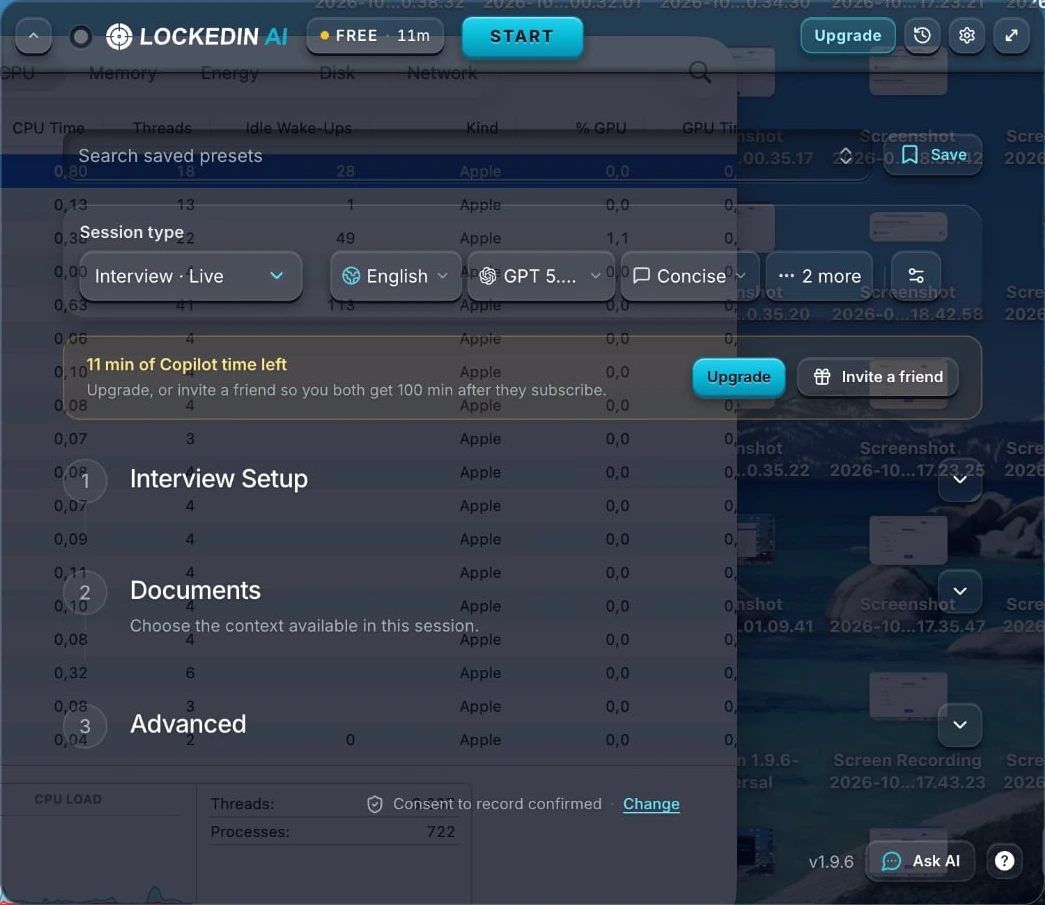1045x905 pixels.
Task: Sort by Kind column in Activity Monitor
Action: [x=482, y=128]
